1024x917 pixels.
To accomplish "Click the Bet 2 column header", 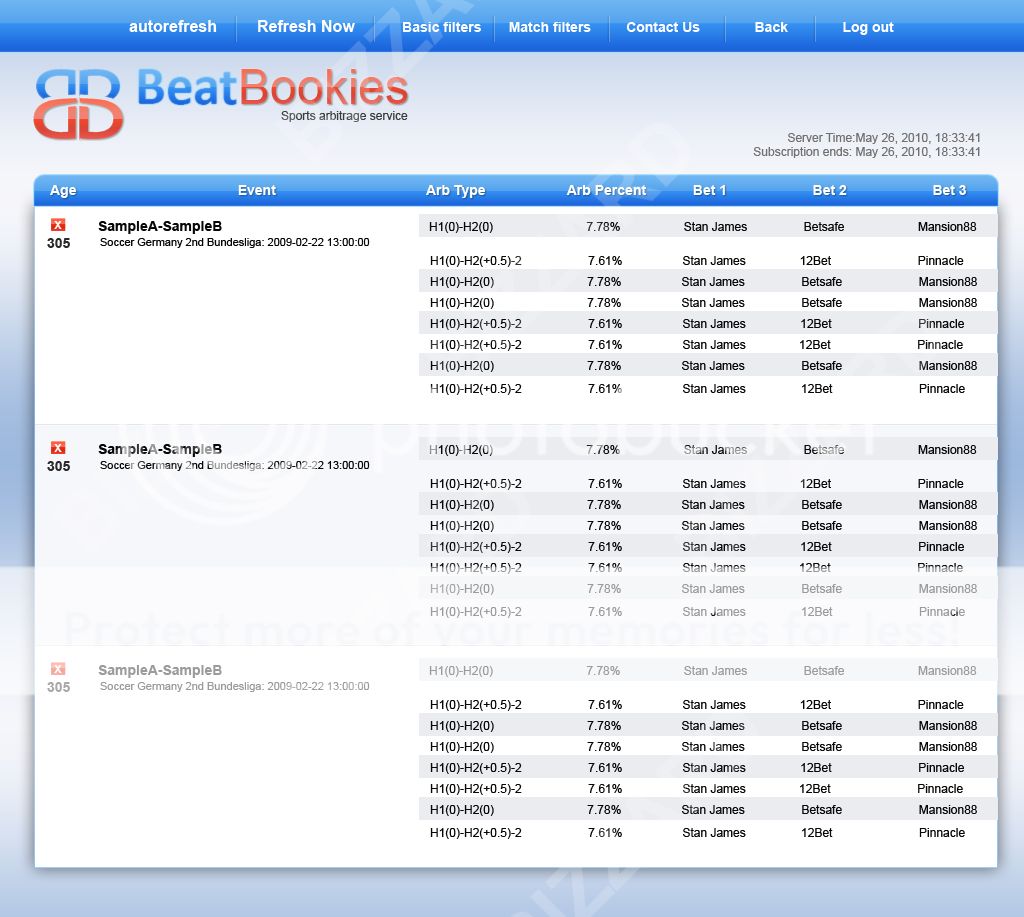I will (829, 190).
